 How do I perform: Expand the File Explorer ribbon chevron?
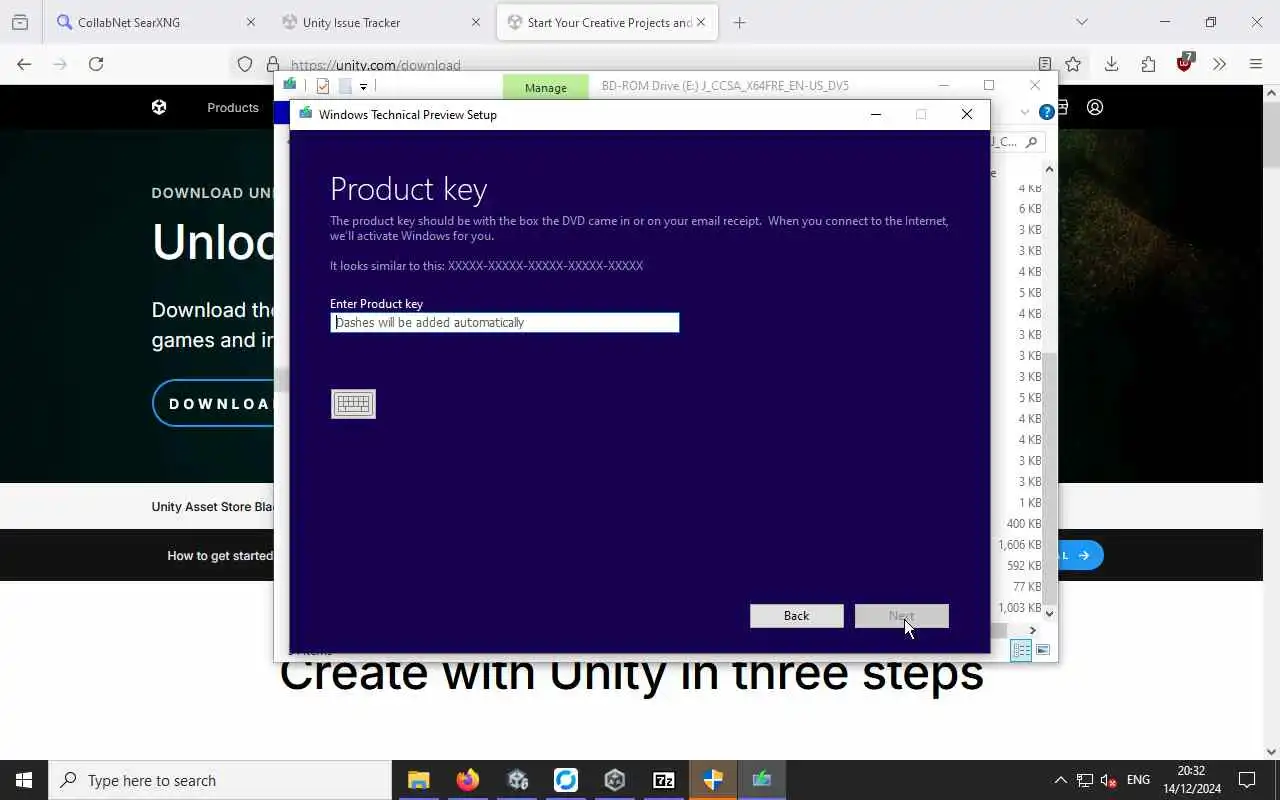(x=1024, y=112)
